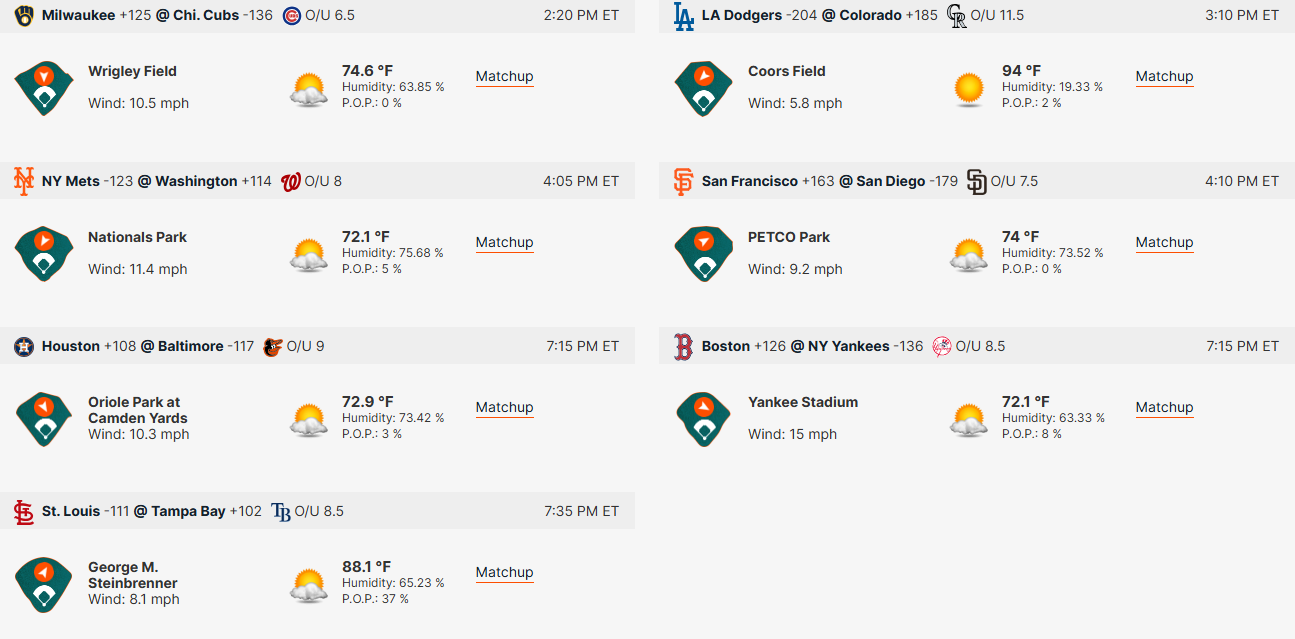This screenshot has height=639, width=1295.
Task: Click the San Diego Padres team logo
Action: point(977,181)
